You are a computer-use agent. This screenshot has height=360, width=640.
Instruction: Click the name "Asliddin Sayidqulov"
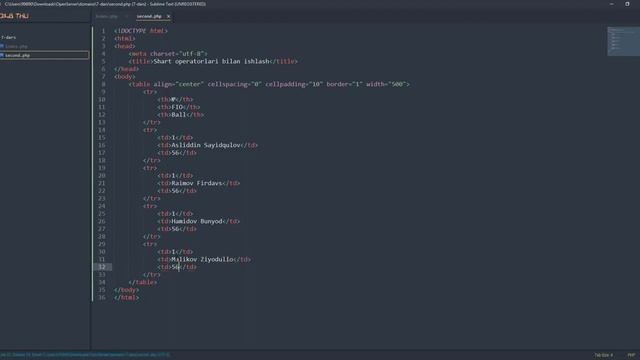click(x=206, y=145)
